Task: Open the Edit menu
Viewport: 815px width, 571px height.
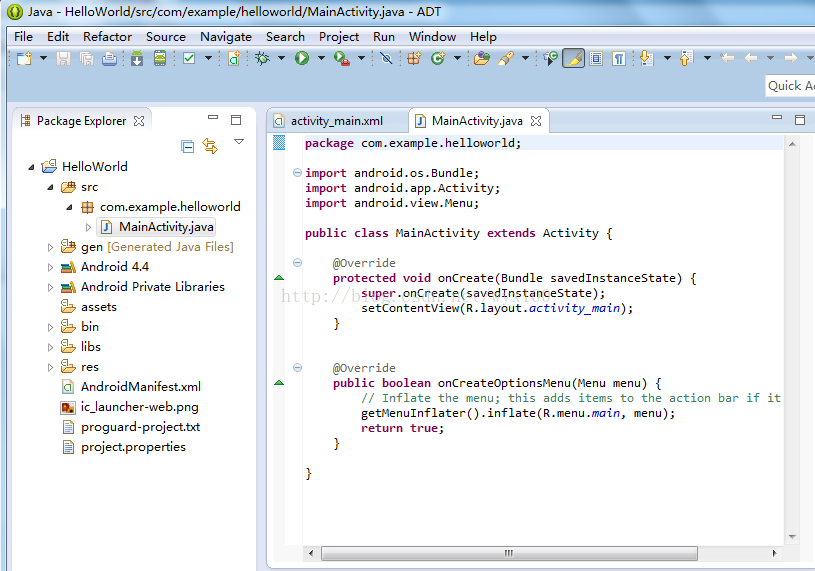Action: point(58,37)
